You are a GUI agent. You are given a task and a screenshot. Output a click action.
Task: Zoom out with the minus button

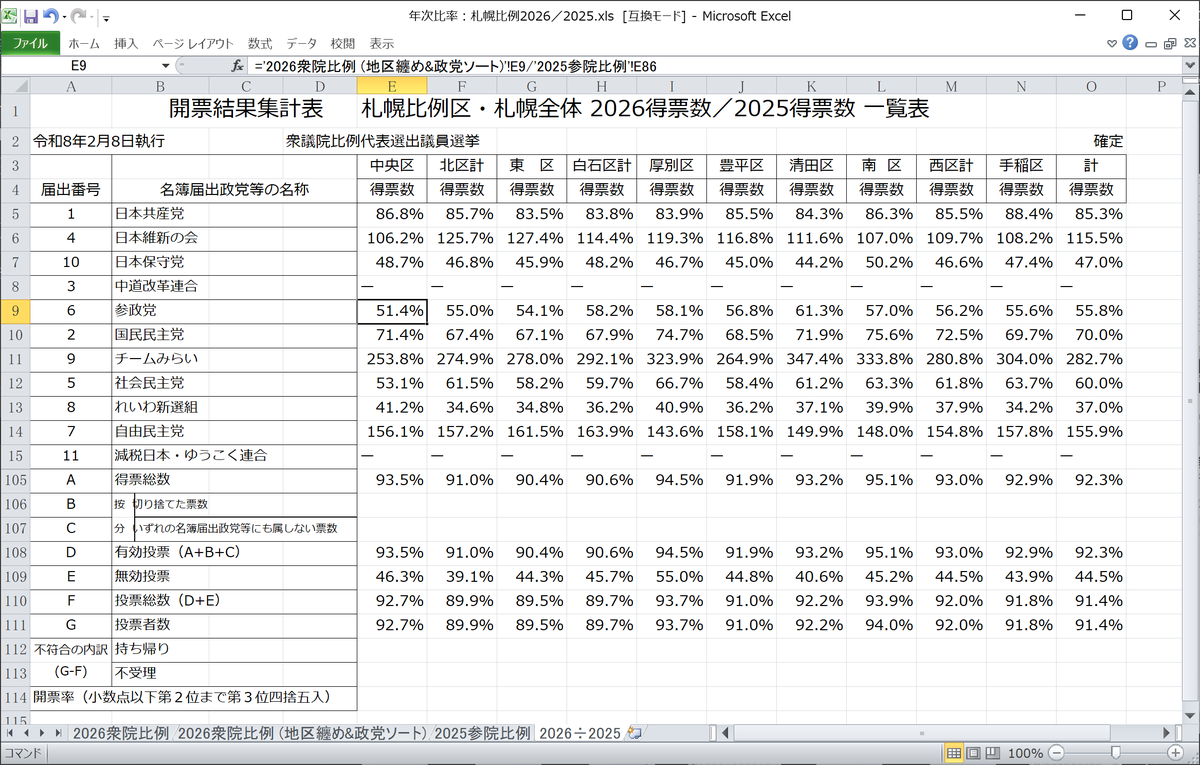pos(1058,753)
